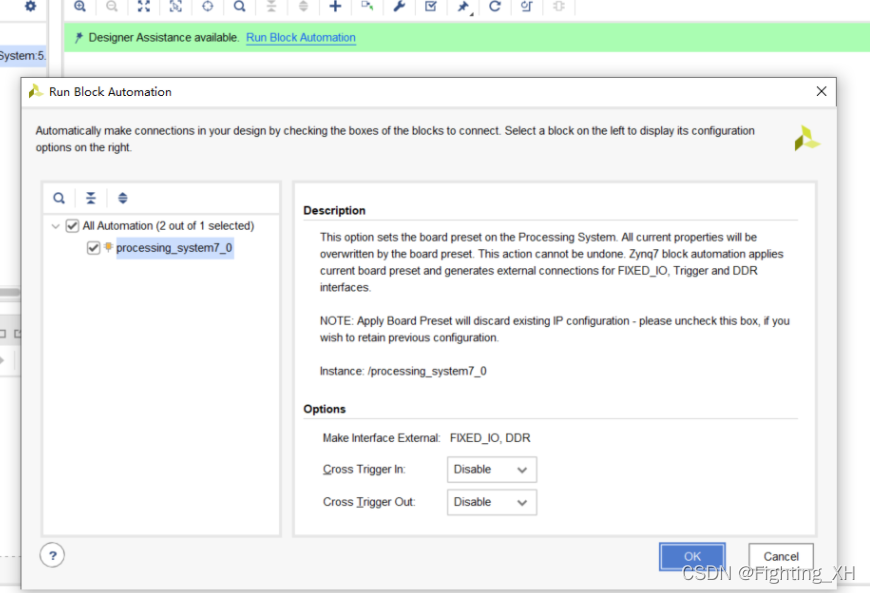Click the auto-fit selection crosshair icon
The image size is (870, 593).
(208, 6)
